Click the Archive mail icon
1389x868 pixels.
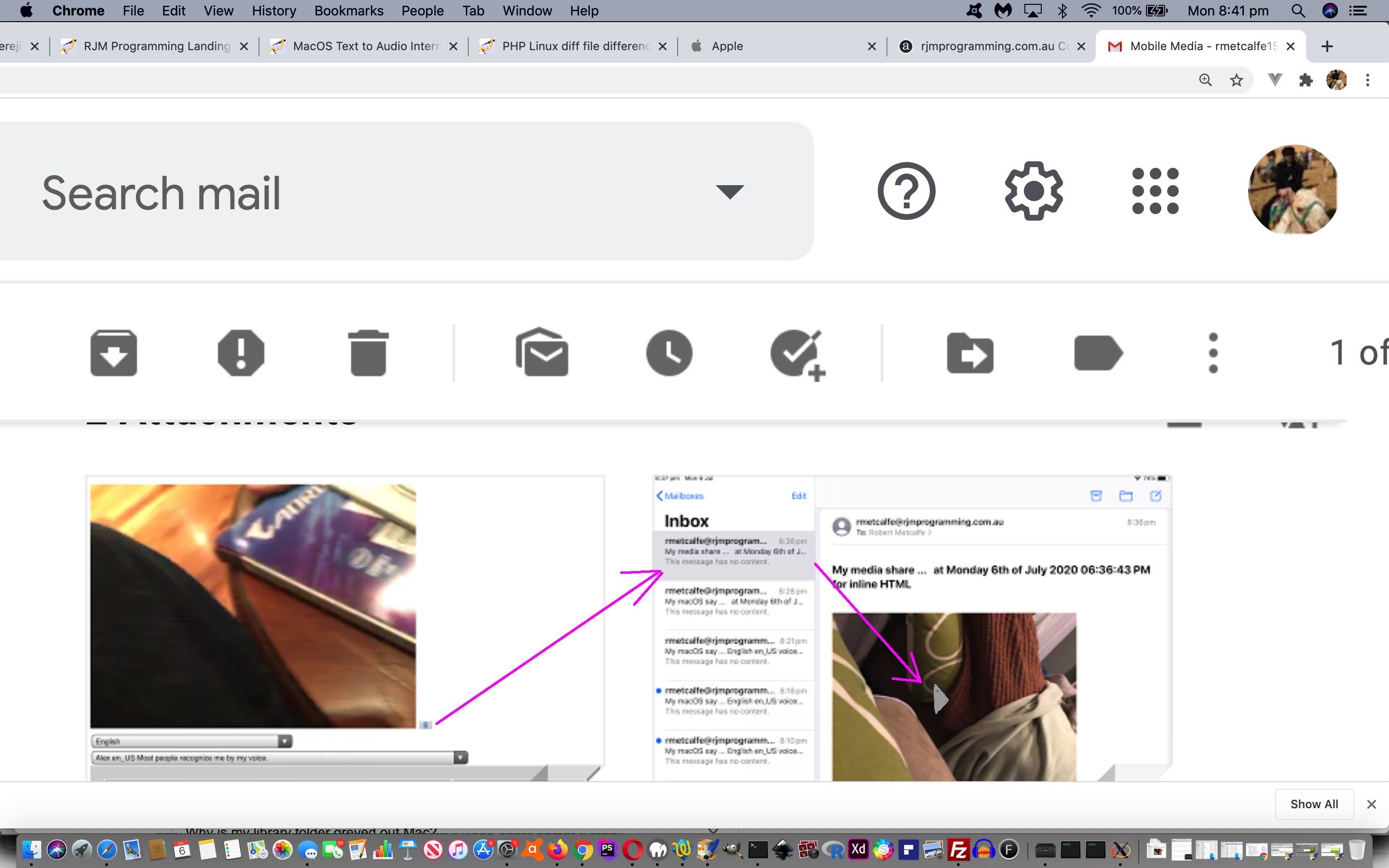pos(113,352)
